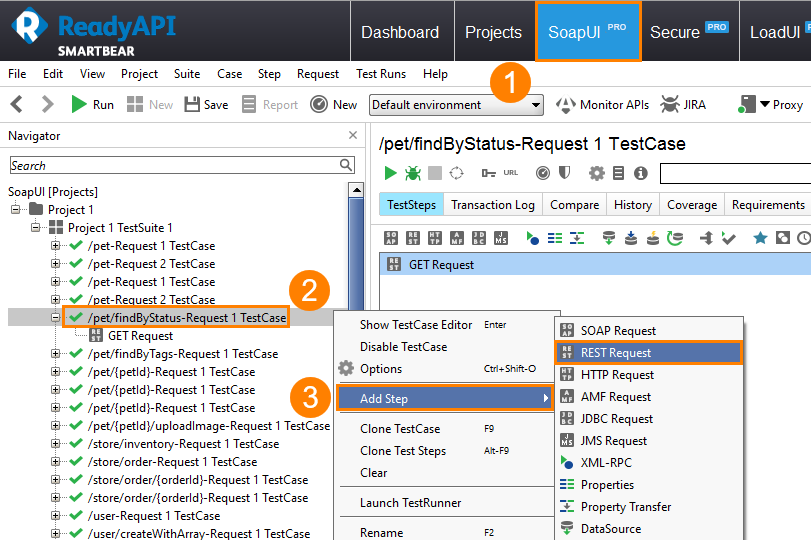Choose REST Request from submenu

click(x=649, y=353)
